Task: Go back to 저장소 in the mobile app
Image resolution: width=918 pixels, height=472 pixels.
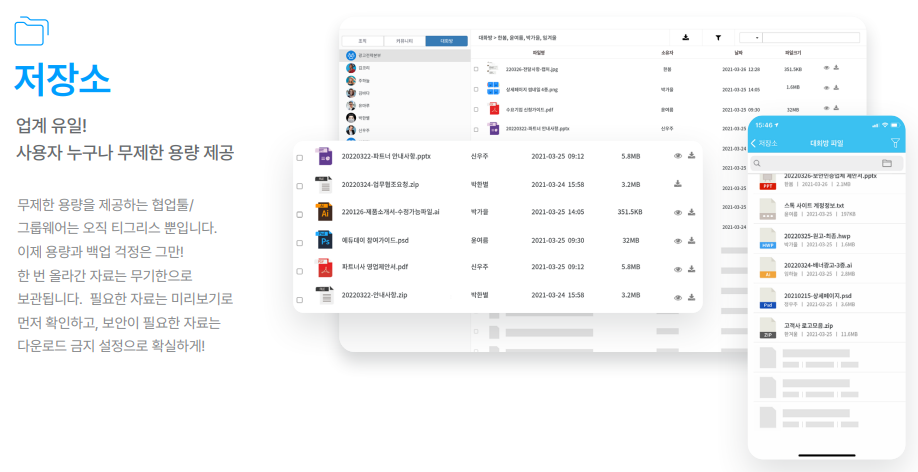Action: 764,143
